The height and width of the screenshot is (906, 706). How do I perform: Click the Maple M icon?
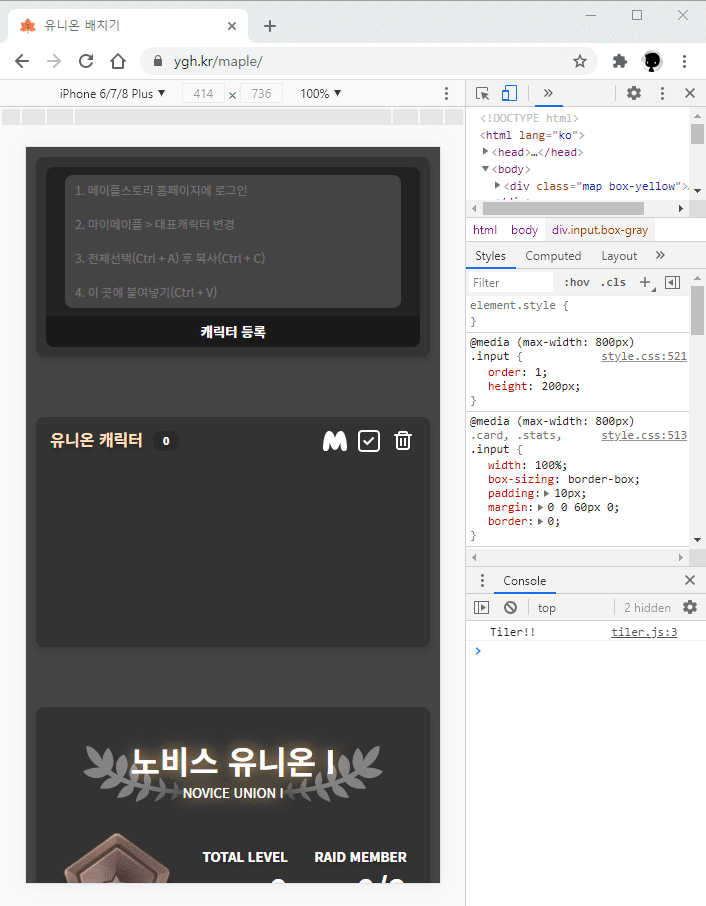coord(335,441)
